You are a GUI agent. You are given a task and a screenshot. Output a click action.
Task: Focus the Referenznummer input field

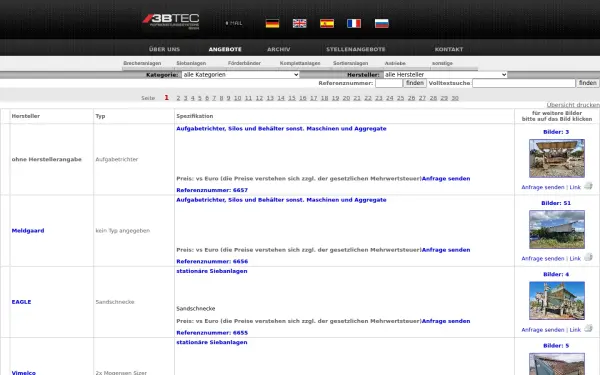389,83
